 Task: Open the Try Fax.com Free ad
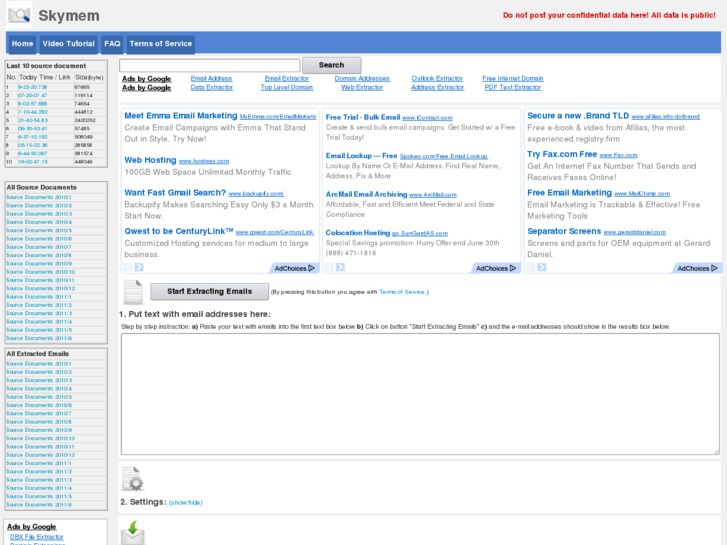pyautogui.click(x=562, y=154)
